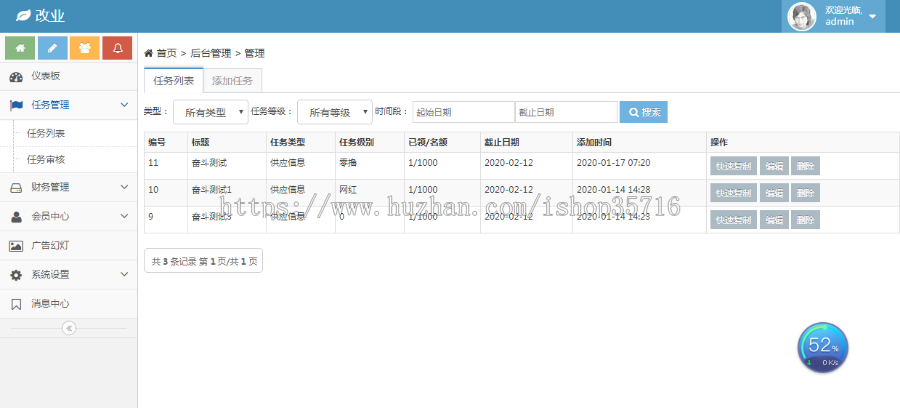The height and width of the screenshot is (408, 900).
Task: Open the admin account dropdown arrow
Action: 873,16
